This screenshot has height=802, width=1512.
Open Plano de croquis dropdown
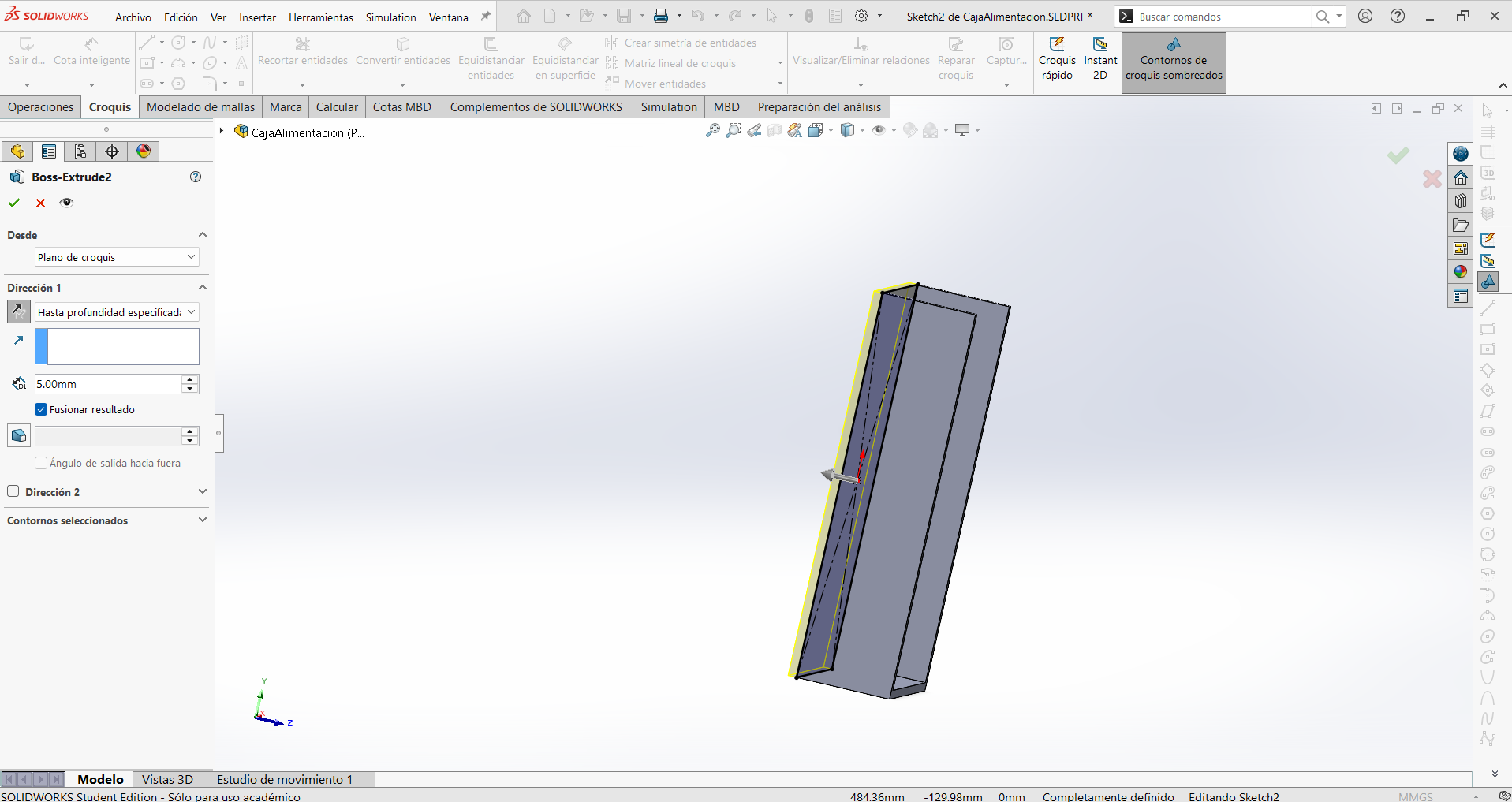click(117, 257)
